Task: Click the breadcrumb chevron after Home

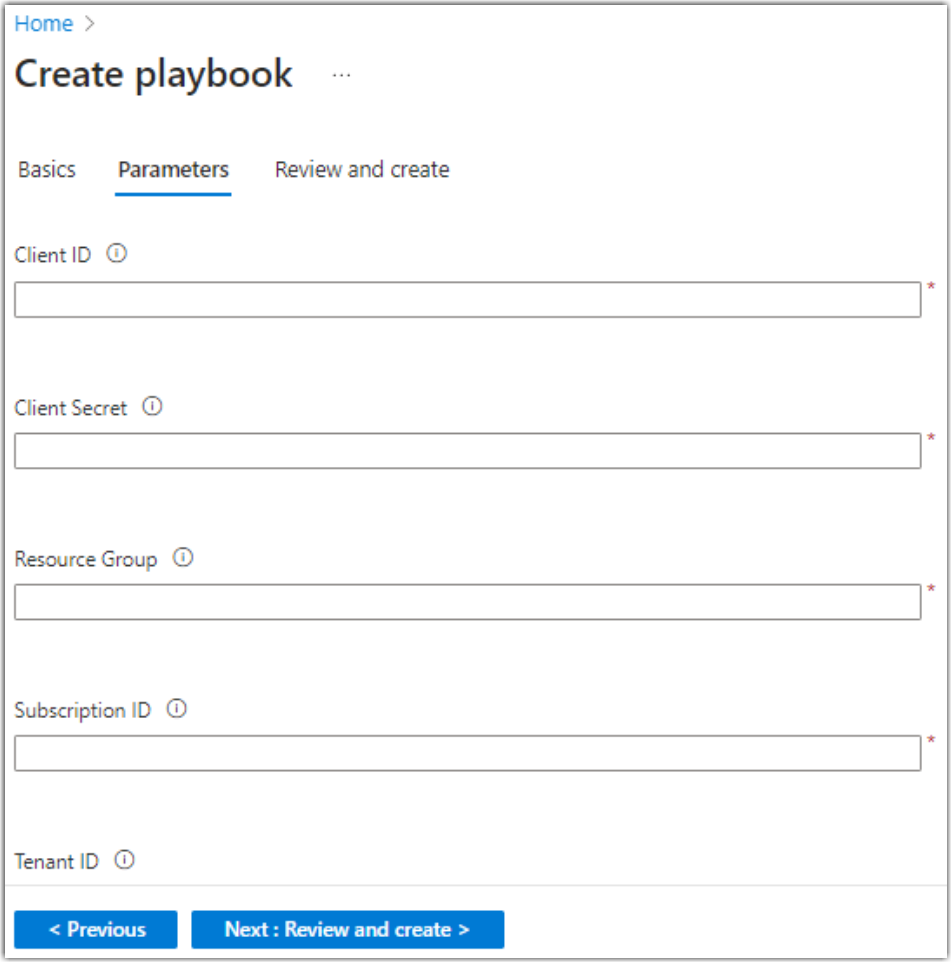Action: click(x=90, y=24)
